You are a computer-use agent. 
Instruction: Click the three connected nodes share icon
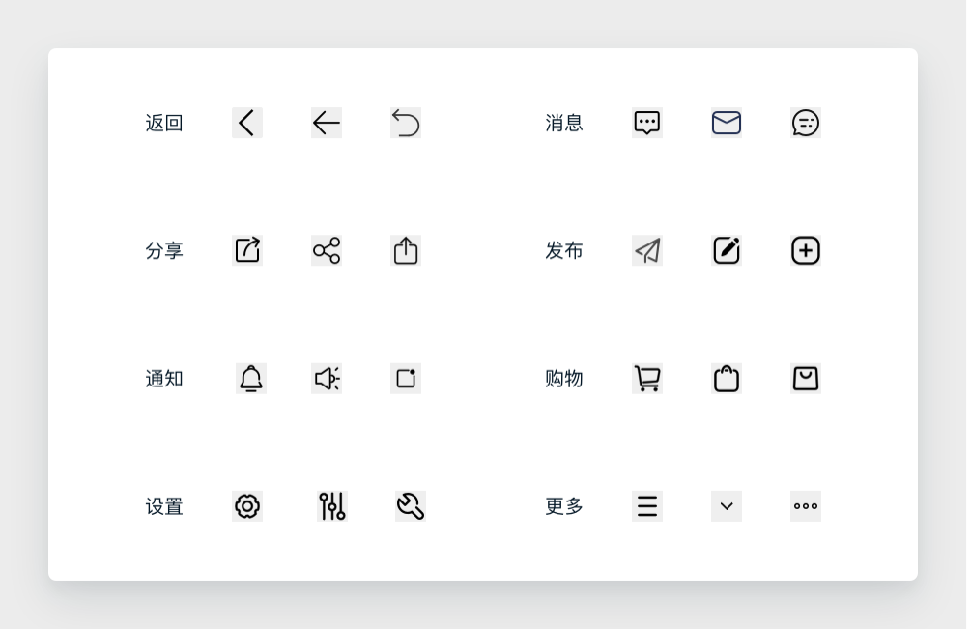[326, 251]
